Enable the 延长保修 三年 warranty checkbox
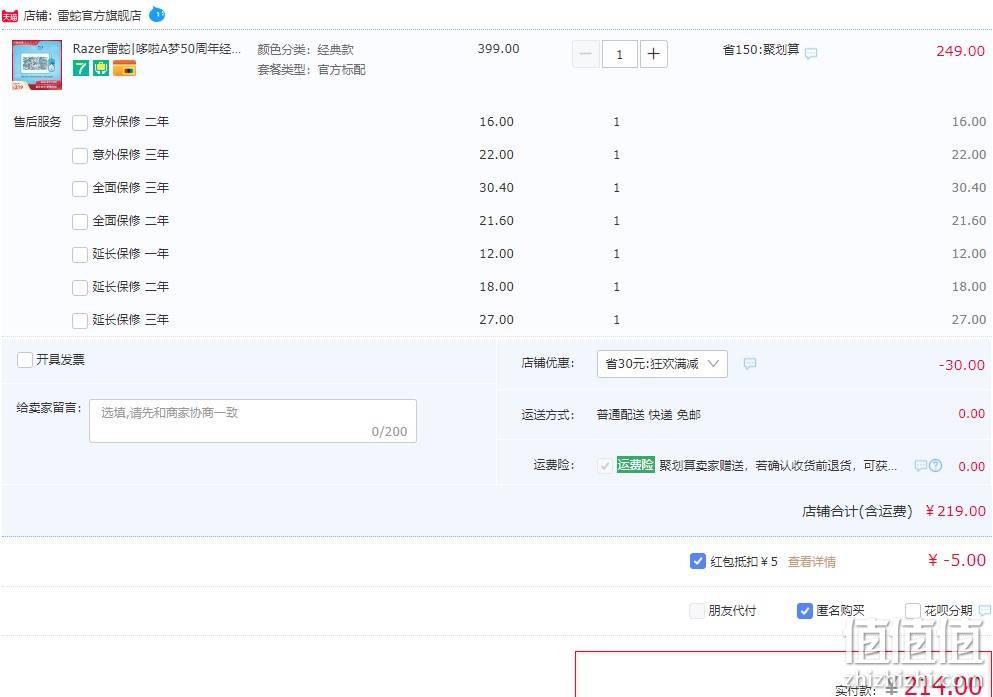 (80, 320)
